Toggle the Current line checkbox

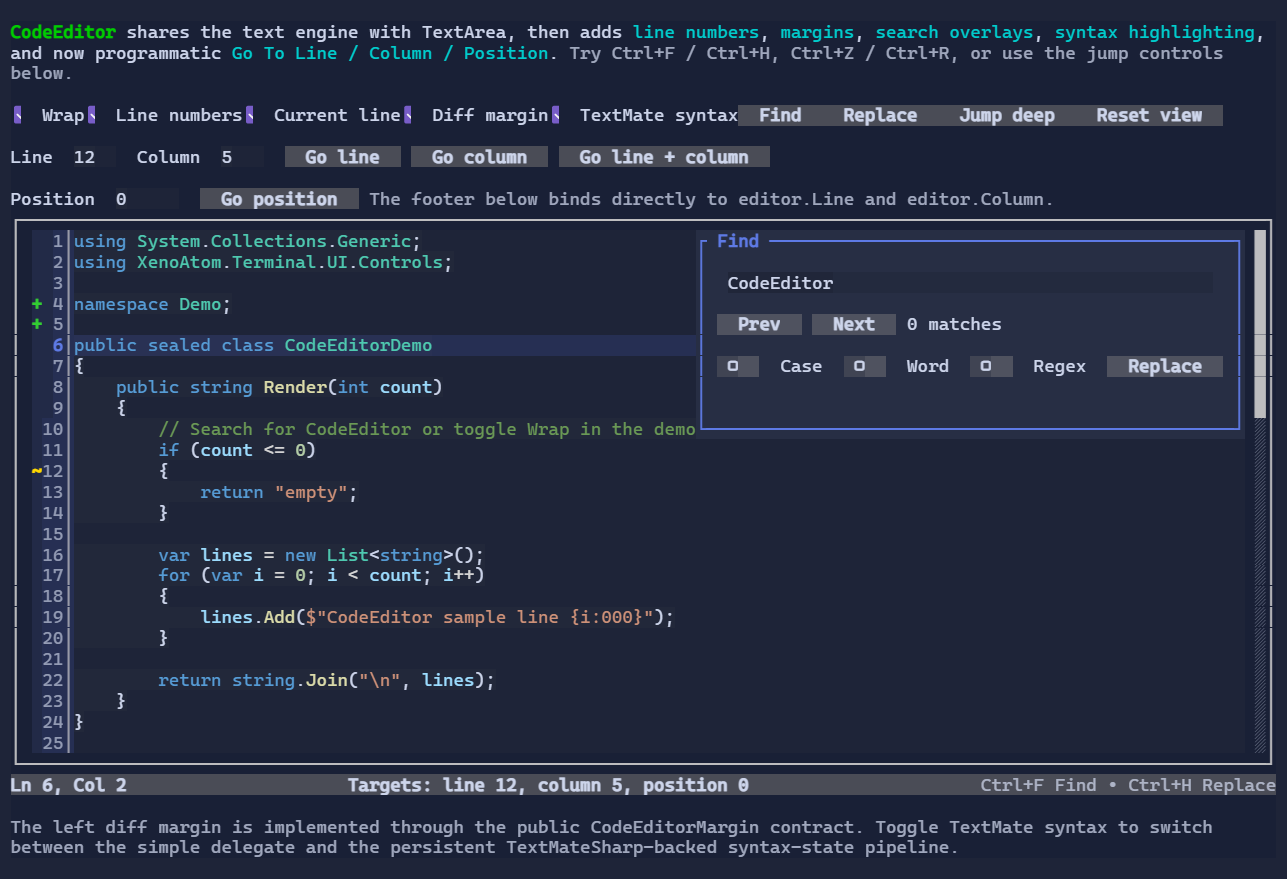coord(250,116)
